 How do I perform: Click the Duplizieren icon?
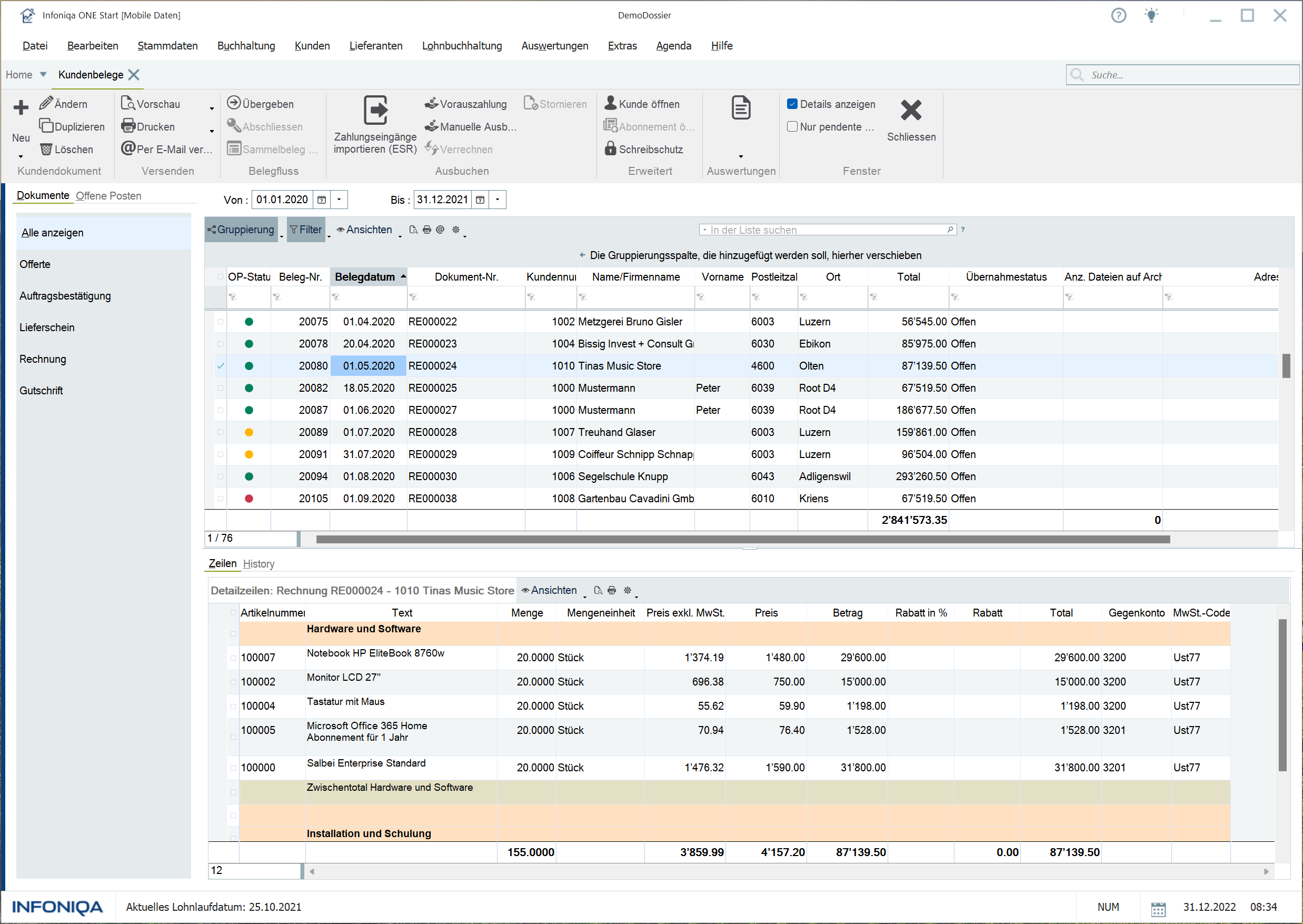click(x=45, y=126)
